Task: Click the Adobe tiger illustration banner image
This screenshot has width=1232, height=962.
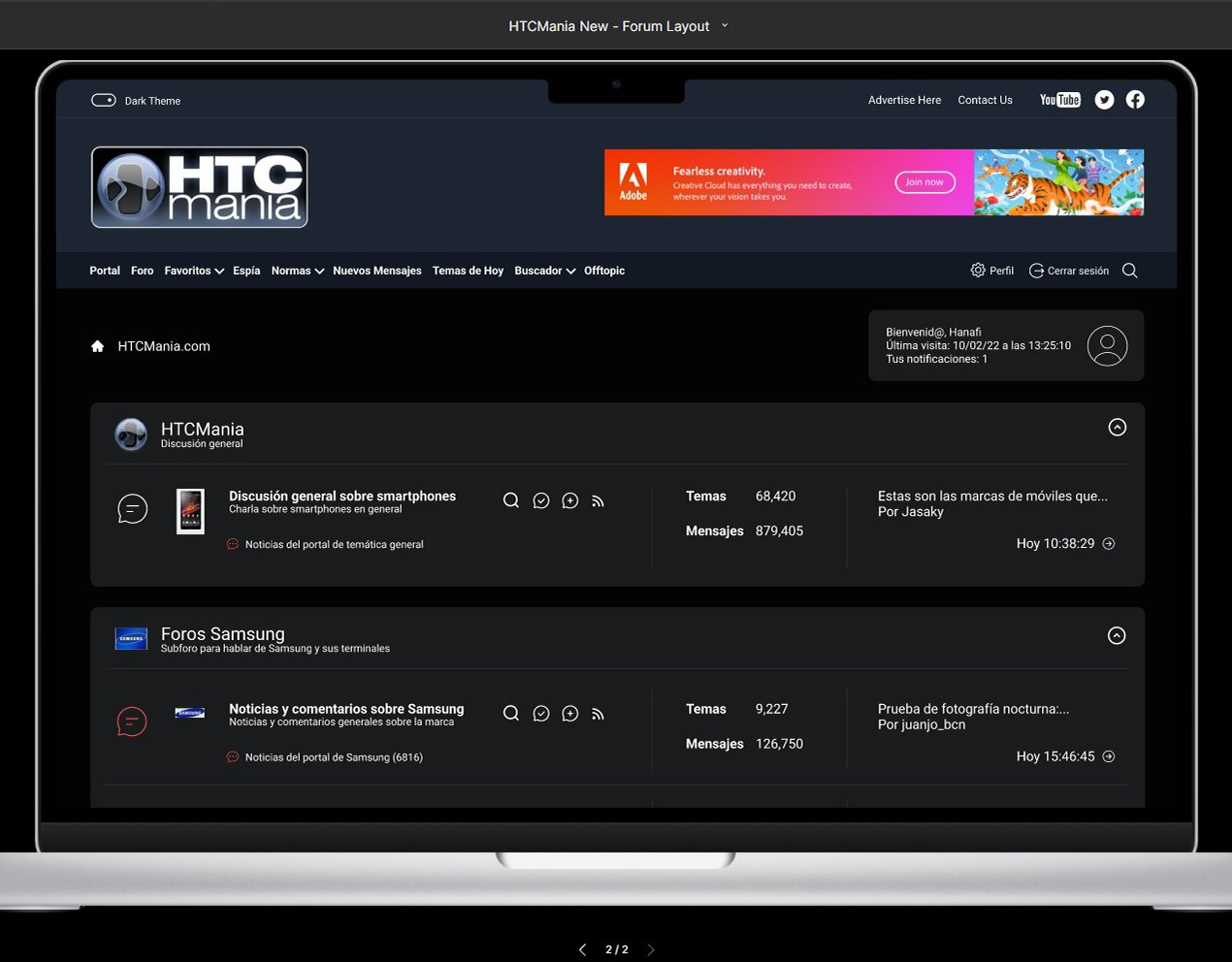Action: pyautogui.click(x=1058, y=182)
